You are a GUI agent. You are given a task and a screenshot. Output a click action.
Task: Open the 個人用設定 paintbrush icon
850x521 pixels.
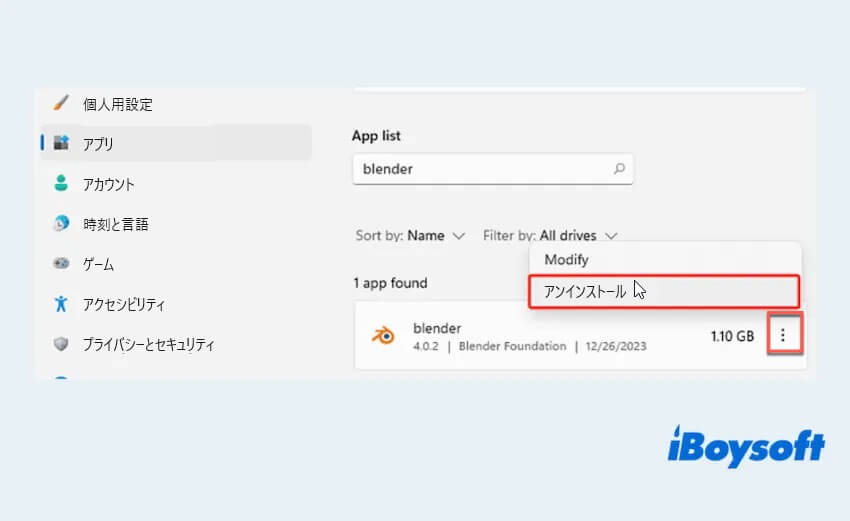[61, 104]
